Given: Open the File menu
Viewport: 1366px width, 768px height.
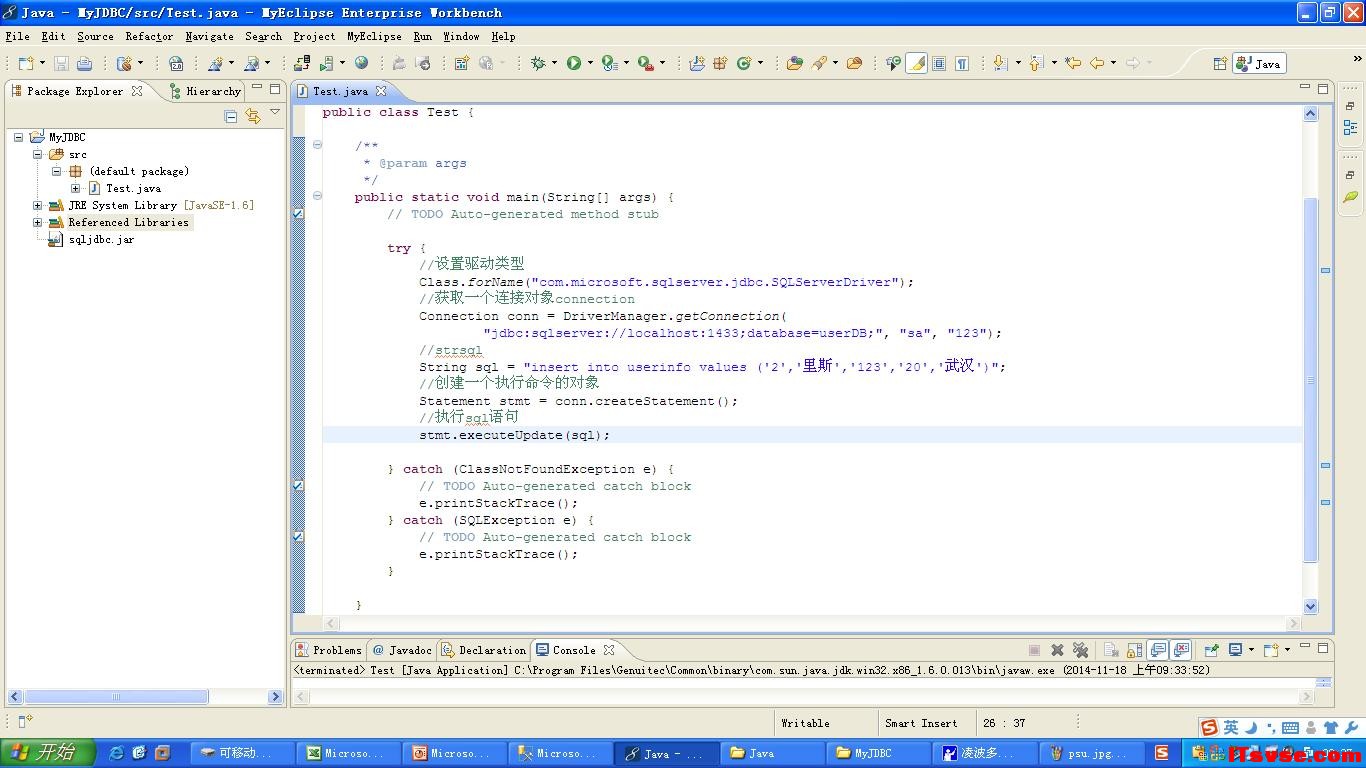Looking at the screenshot, I should point(17,36).
